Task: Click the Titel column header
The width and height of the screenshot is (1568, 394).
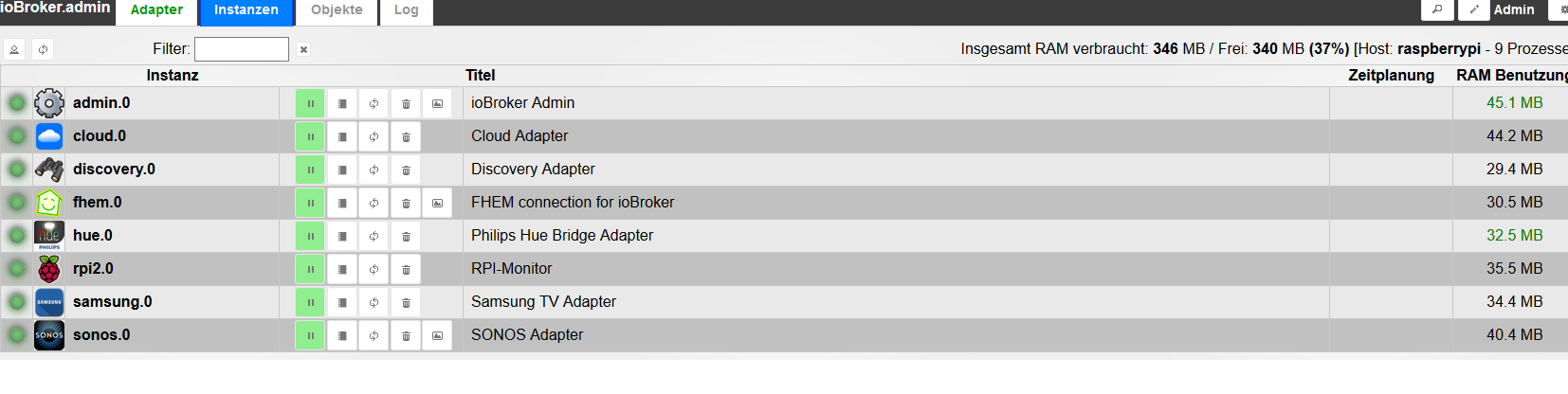Action: (480, 76)
